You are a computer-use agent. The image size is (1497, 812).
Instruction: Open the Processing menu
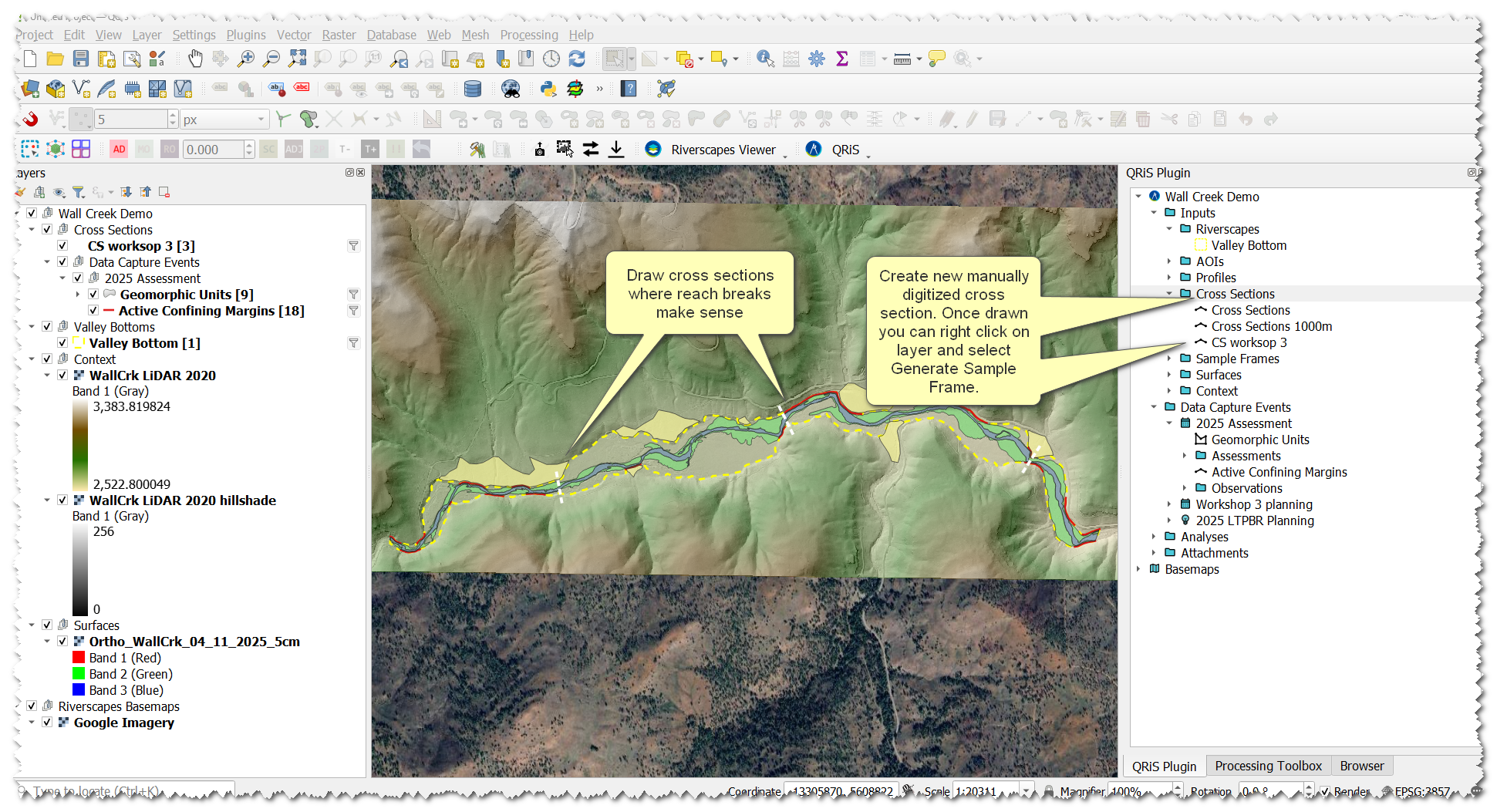tap(528, 35)
